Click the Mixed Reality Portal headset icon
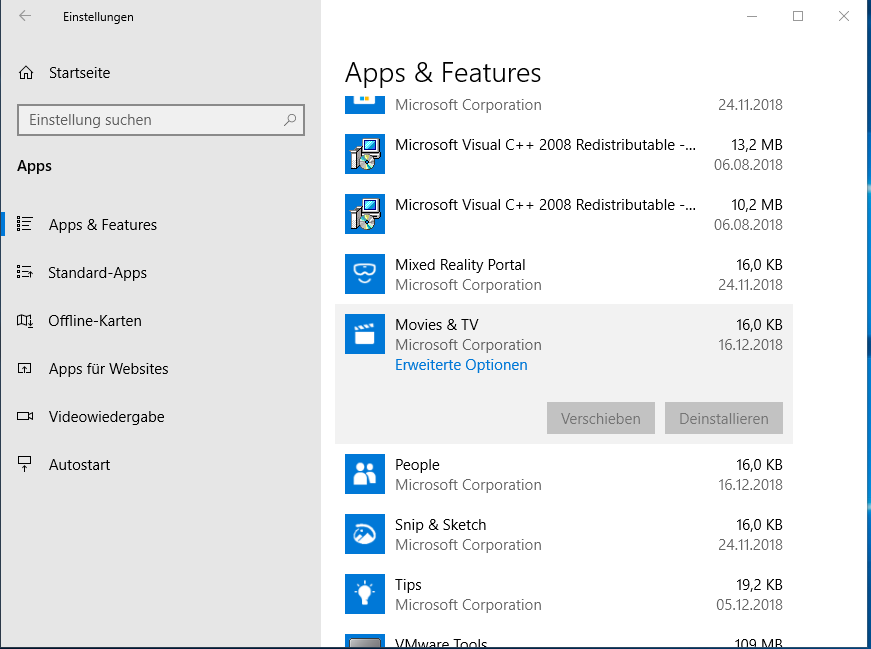The height and width of the screenshot is (649, 871). click(364, 274)
